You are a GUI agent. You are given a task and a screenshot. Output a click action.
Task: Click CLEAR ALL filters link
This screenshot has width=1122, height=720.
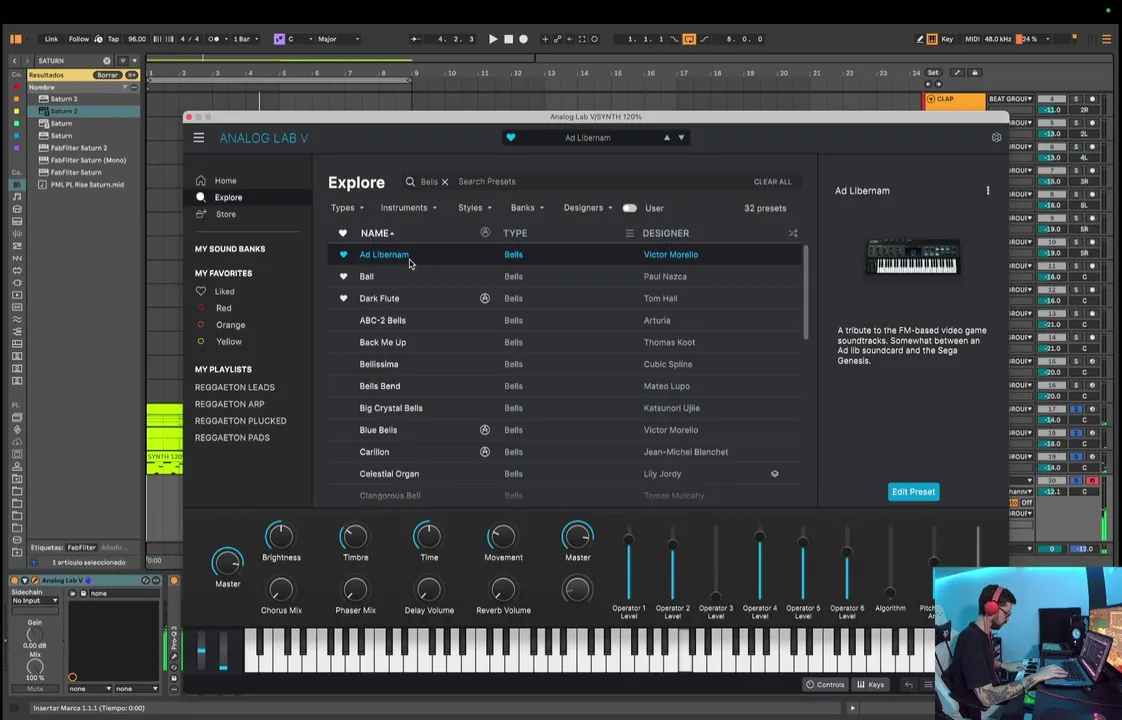tap(772, 182)
